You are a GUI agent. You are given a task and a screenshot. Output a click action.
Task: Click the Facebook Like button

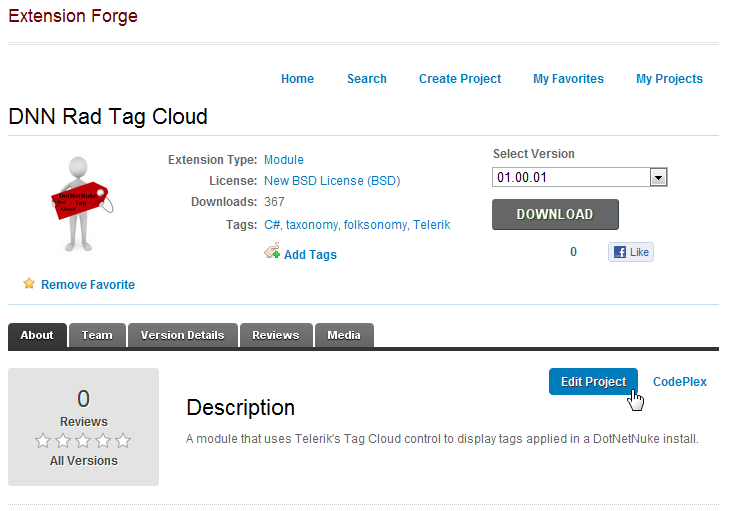(630, 252)
